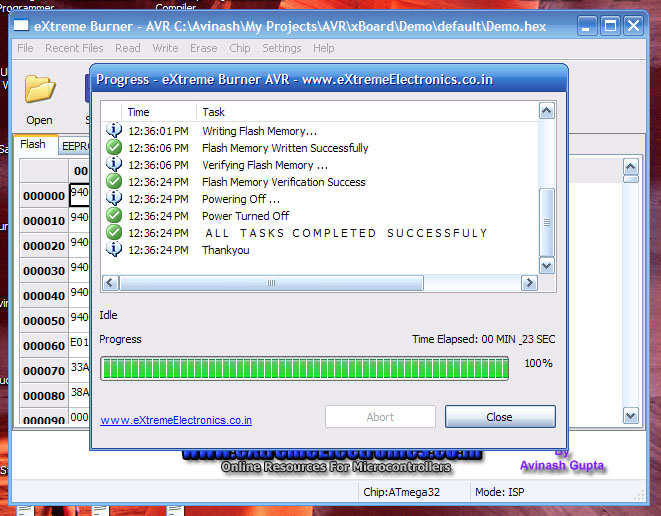The height and width of the screenshot is (516, 661).
Task: Click the task log vertical scrollbar thumb
Action: pyautogui.click(x=547, y=222)
